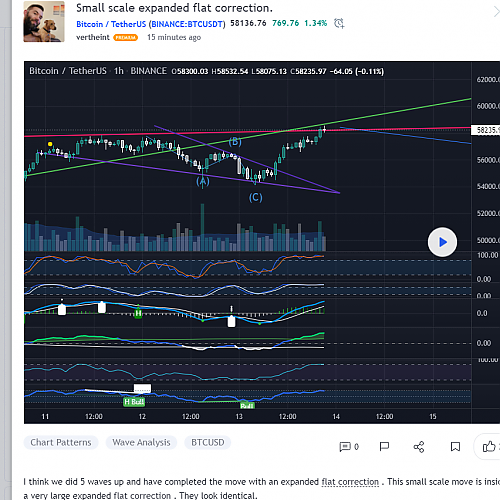Click the (A) wave label on chart

click(203, 181)
